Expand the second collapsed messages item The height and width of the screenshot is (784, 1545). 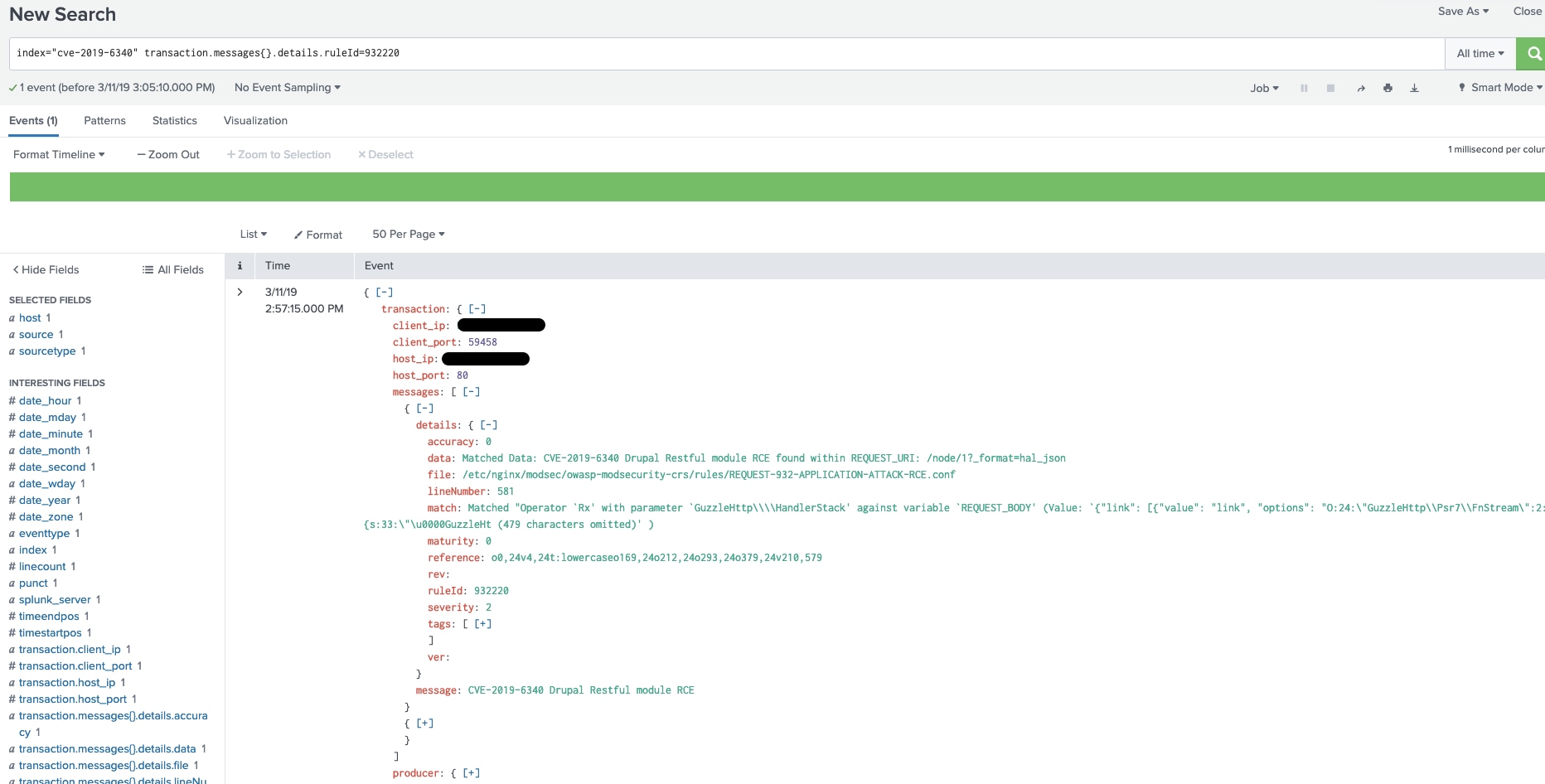coord(425,724)
